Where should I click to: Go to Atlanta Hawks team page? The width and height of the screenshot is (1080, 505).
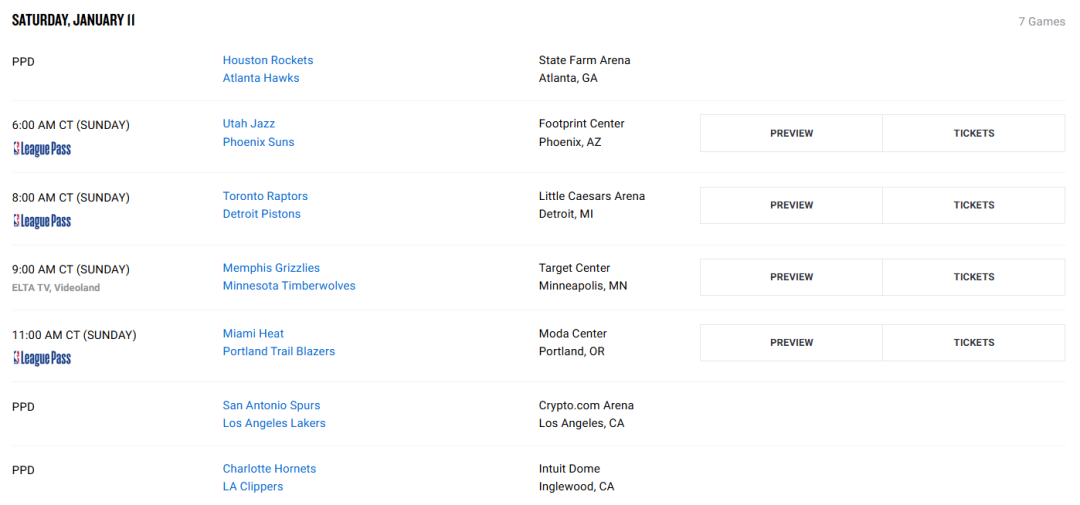click(261, 78)
